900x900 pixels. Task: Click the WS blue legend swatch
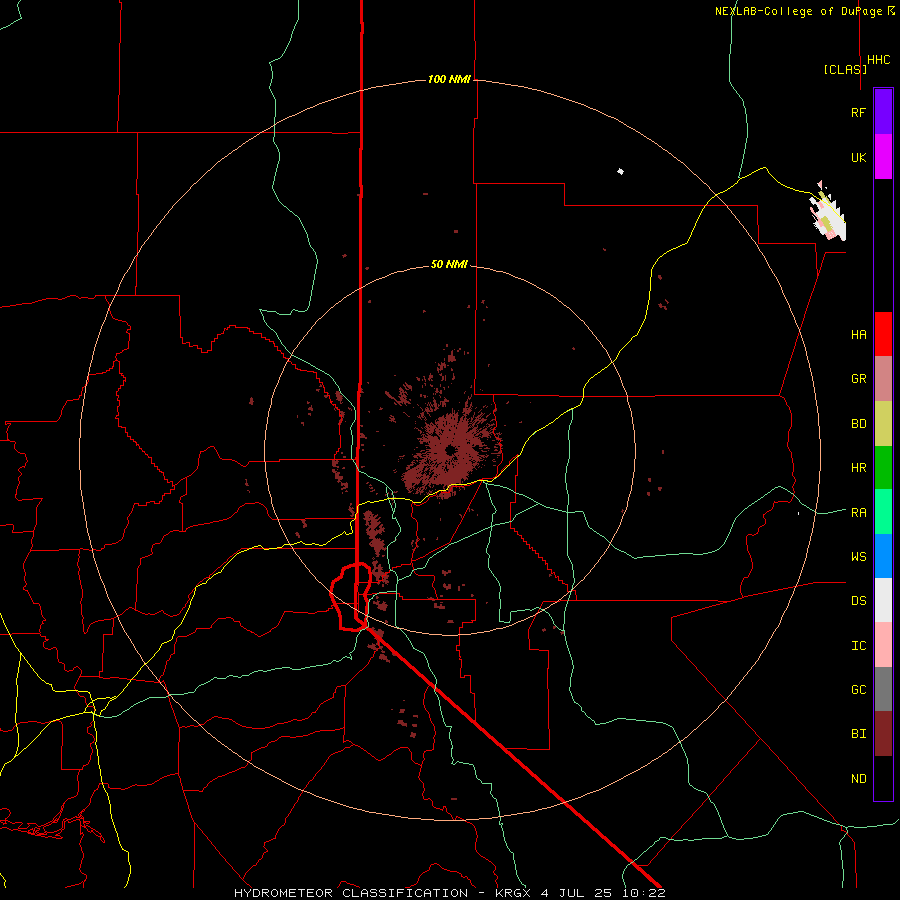883,556
